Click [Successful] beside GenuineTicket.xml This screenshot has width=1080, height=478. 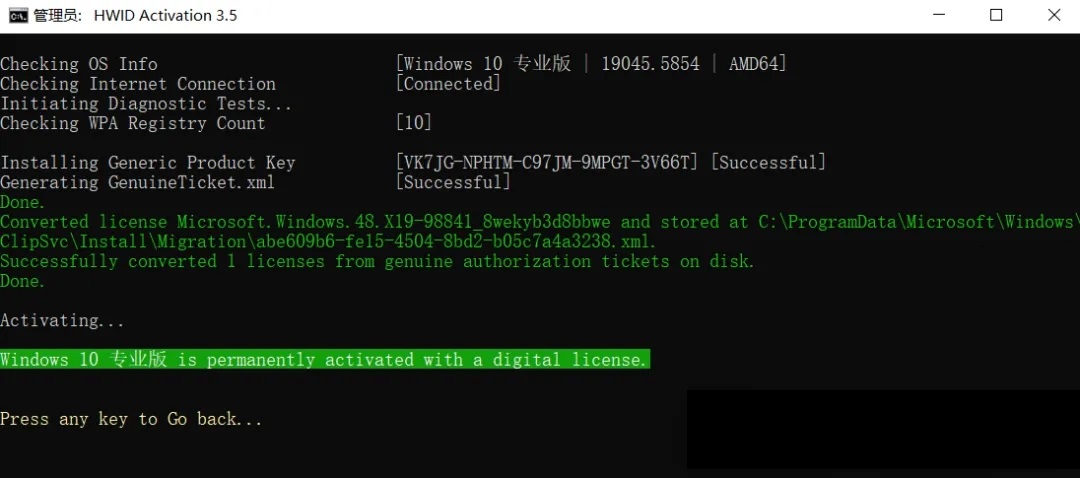453,182
